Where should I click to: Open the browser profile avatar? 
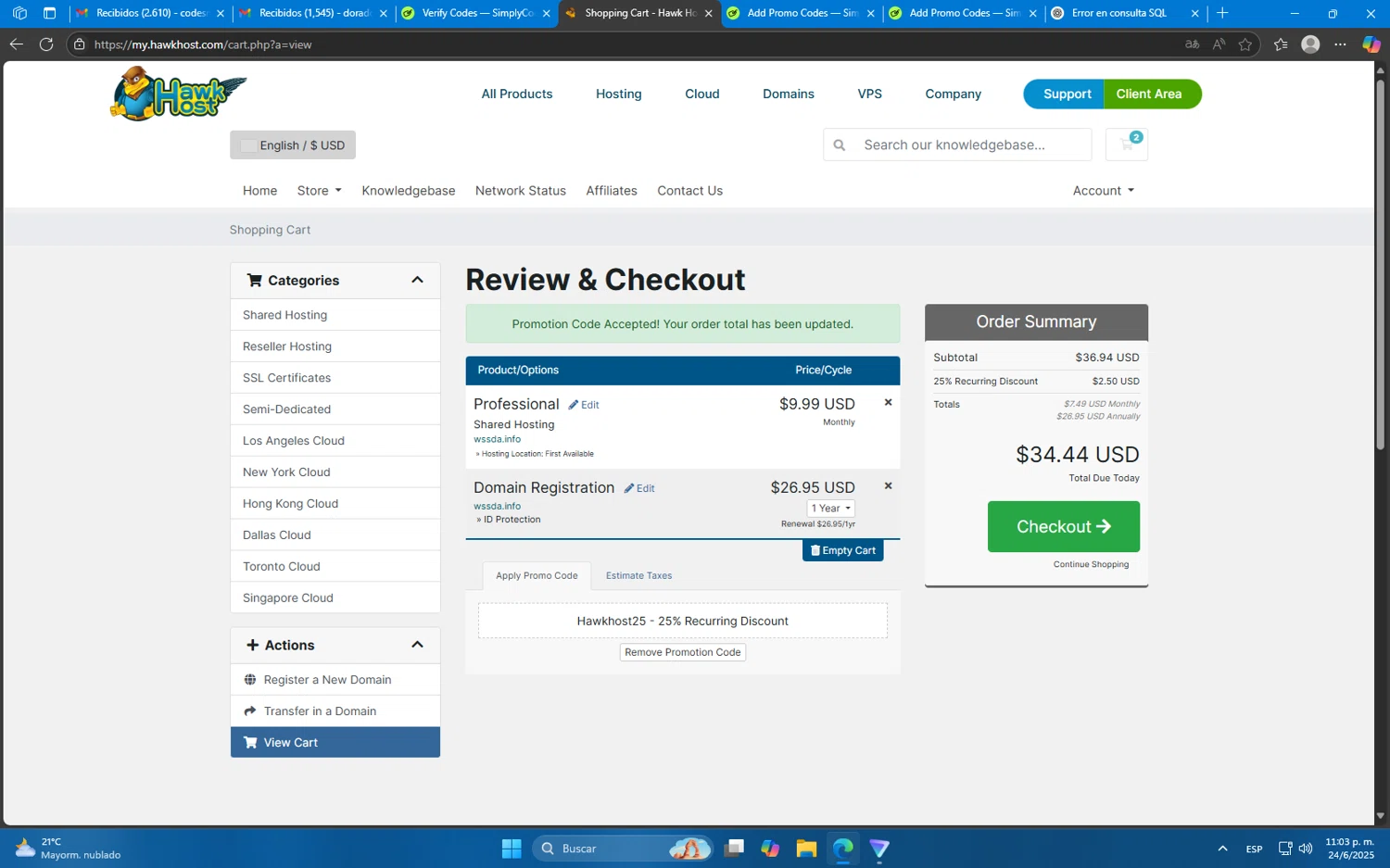1310,44
